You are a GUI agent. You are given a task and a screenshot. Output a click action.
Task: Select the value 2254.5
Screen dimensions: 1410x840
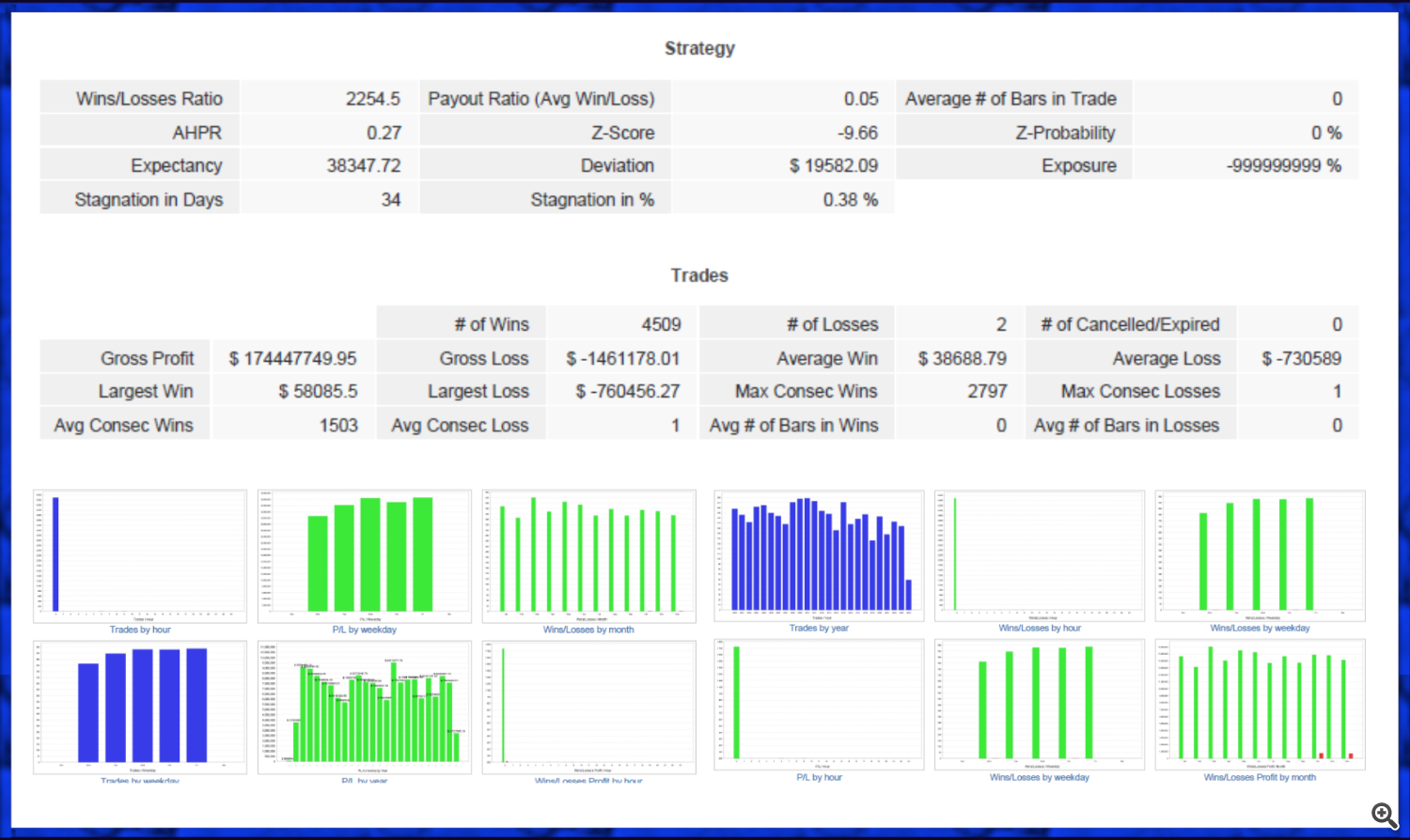pyautogui.click(x=372, y=99)
